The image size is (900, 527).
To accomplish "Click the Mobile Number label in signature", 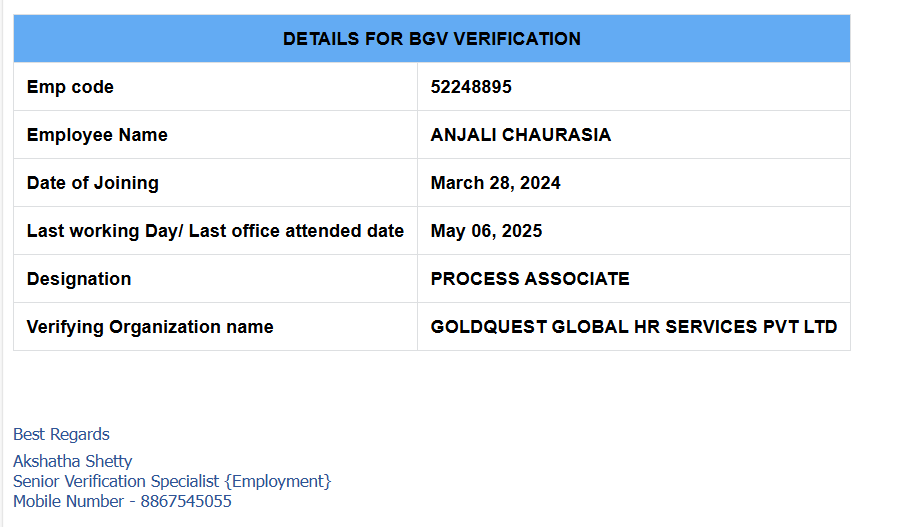I will [68, 501].
